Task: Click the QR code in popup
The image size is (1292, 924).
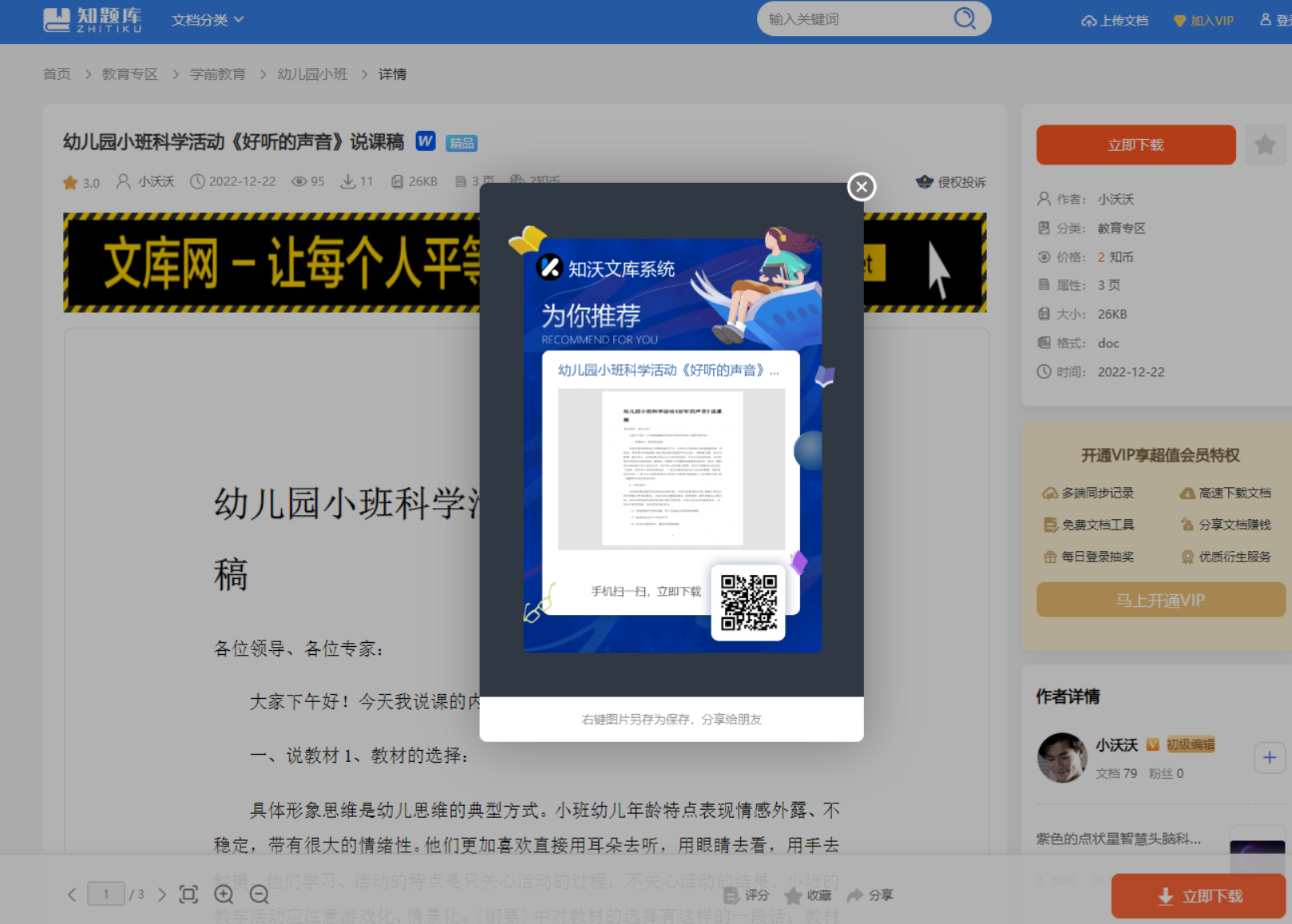Action: coord(748,603)
